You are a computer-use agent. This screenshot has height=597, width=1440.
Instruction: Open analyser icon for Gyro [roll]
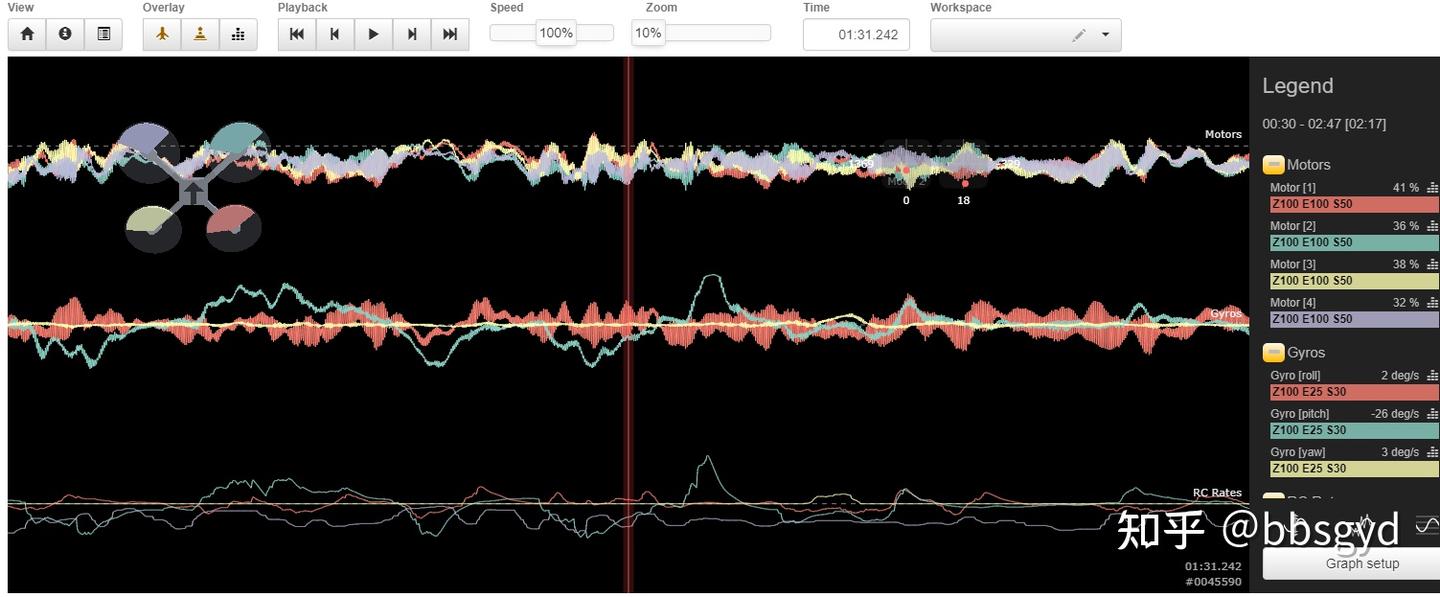coord(1432,376)
